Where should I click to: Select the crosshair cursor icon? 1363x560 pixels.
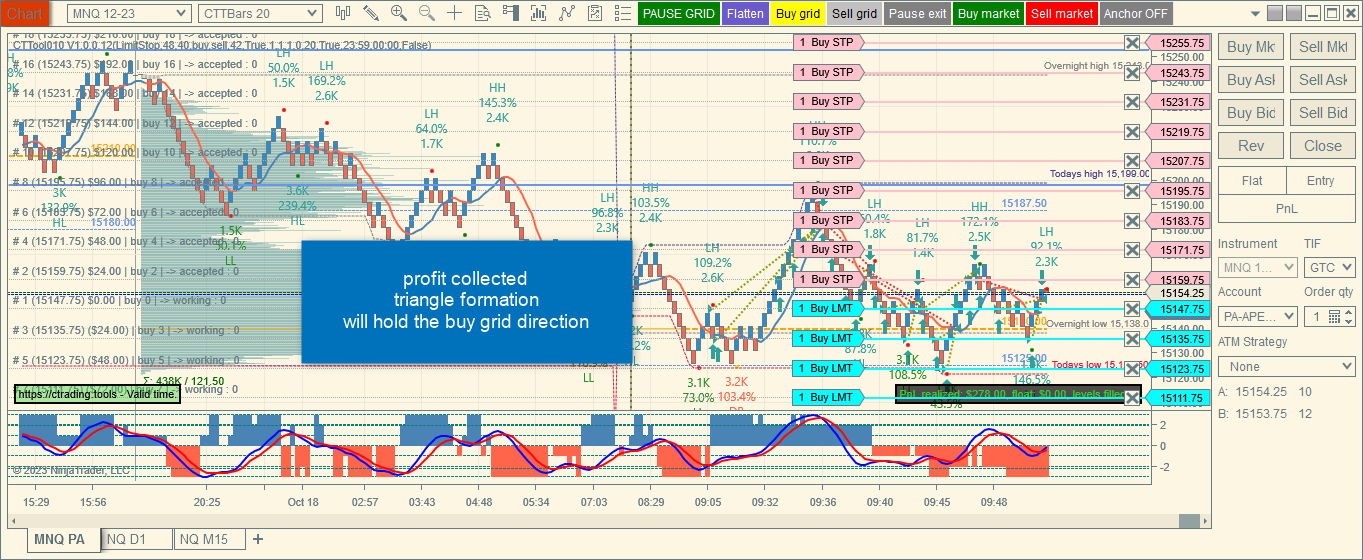[x=455, y=13]
